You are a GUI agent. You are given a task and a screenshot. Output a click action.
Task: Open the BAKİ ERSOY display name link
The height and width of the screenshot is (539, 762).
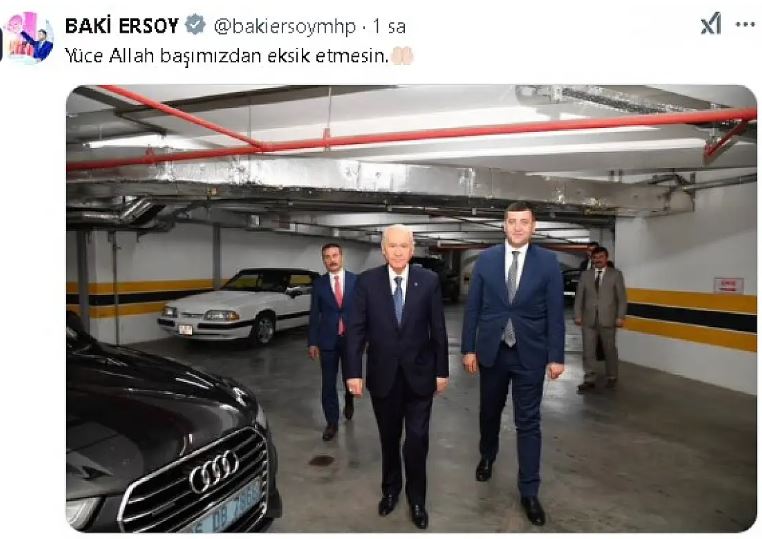pyautogui.click(x=122, y=26)
